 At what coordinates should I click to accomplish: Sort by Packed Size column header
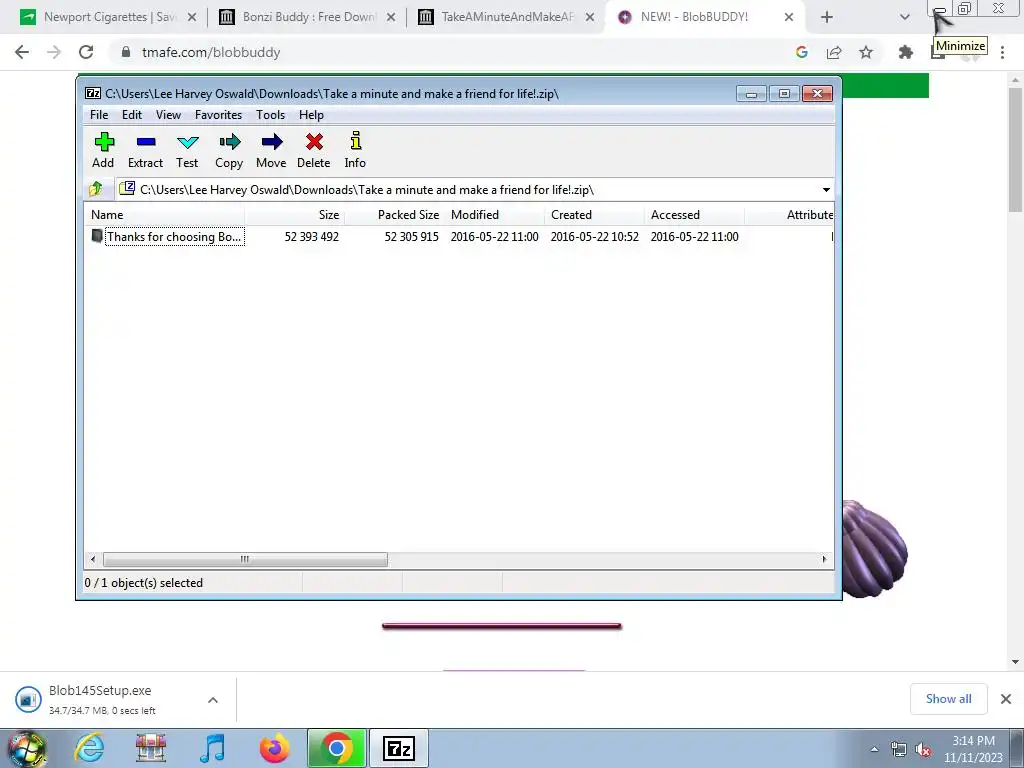394,215
